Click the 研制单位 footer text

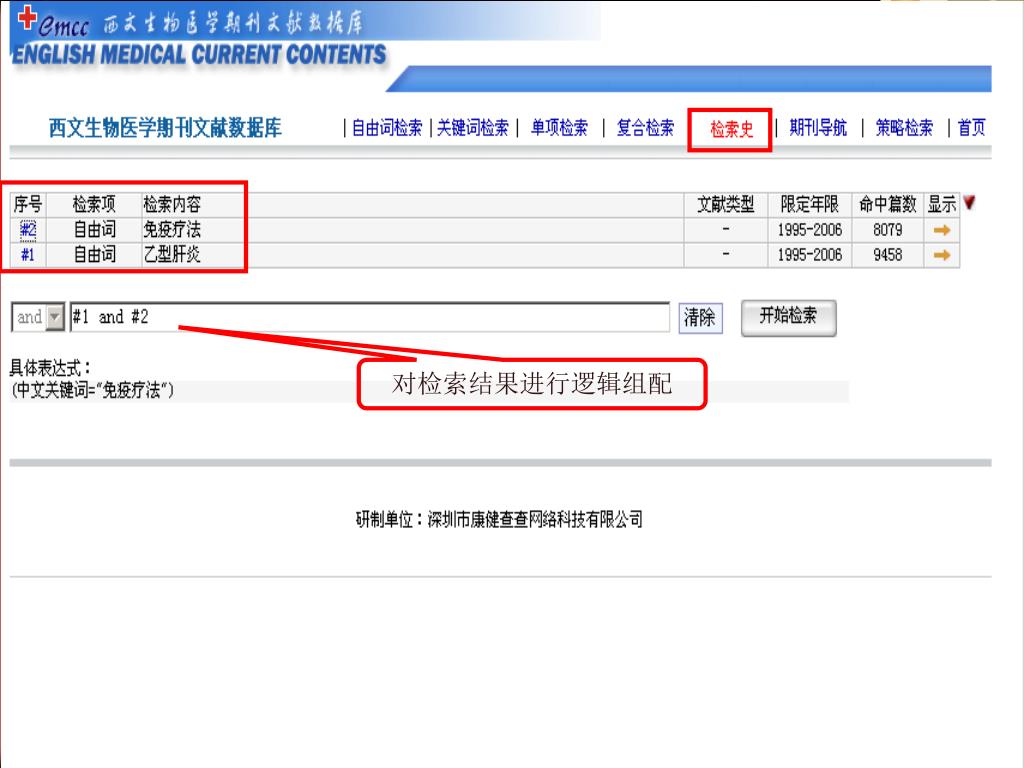(500, 520)
